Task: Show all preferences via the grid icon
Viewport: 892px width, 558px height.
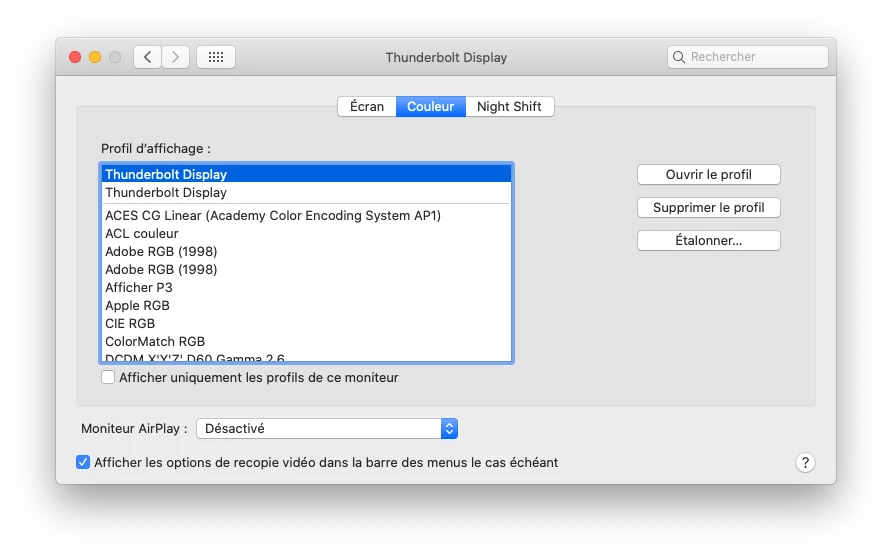Action: pyautogui.click(x=216, y=57)
